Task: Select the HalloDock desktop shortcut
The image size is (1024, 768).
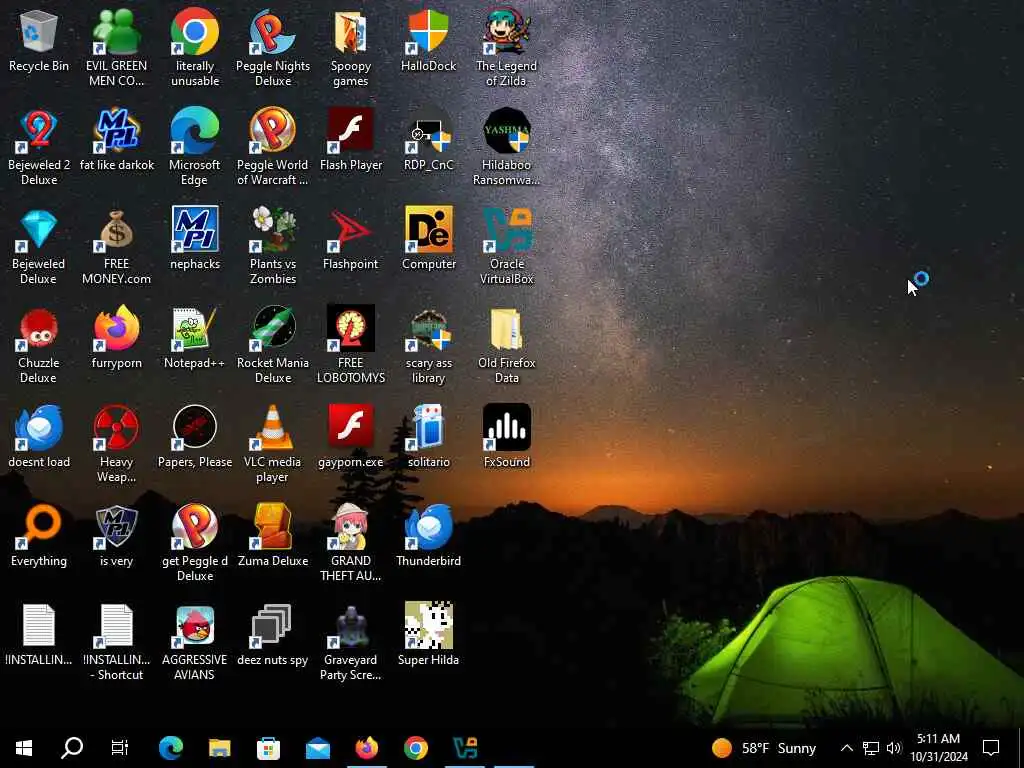Action: 428,42
